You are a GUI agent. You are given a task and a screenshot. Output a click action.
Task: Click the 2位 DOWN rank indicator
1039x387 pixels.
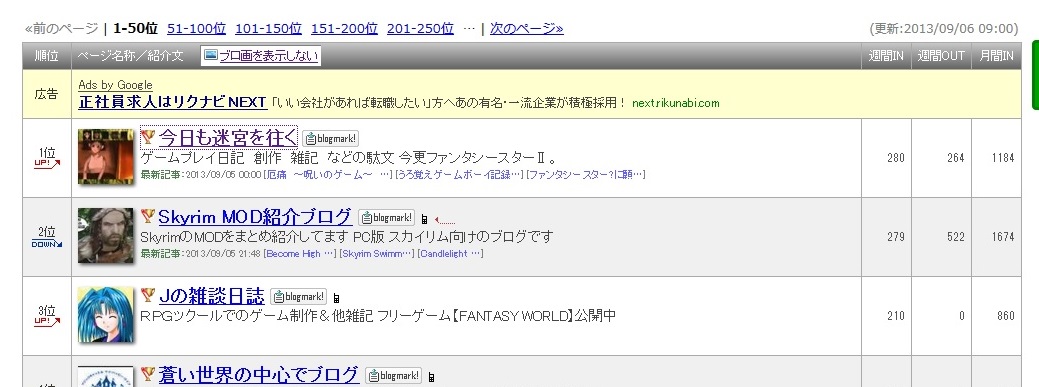click(46, 237)
